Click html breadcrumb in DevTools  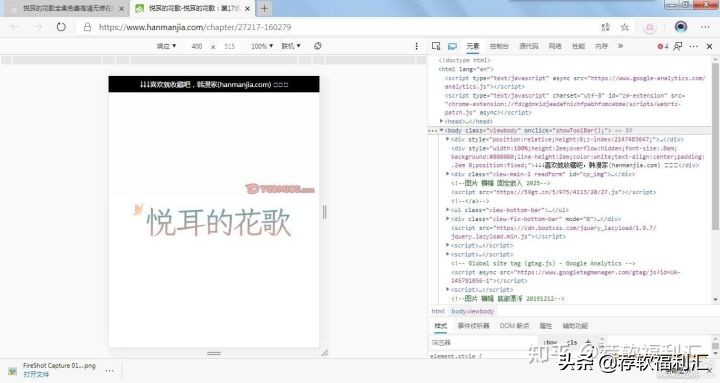(438, 311)
